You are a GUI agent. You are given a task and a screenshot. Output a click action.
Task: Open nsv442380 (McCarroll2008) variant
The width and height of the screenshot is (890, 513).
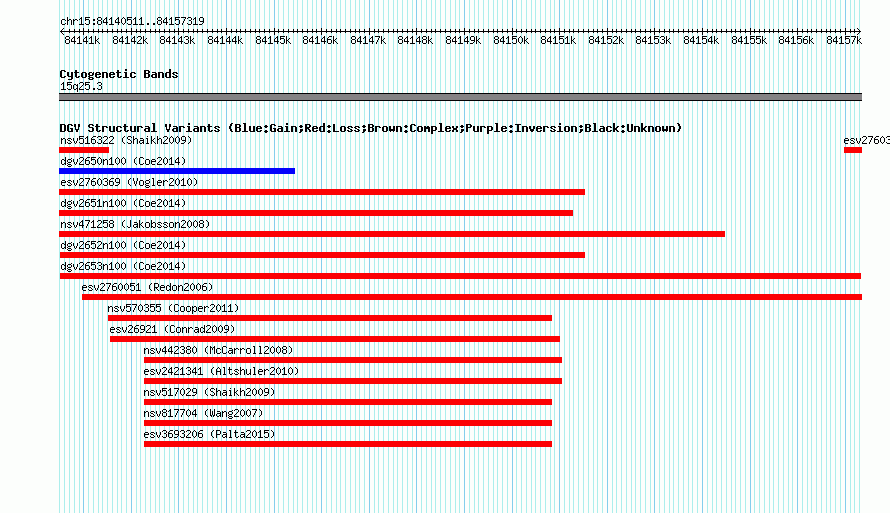click(x=218, y=350)
